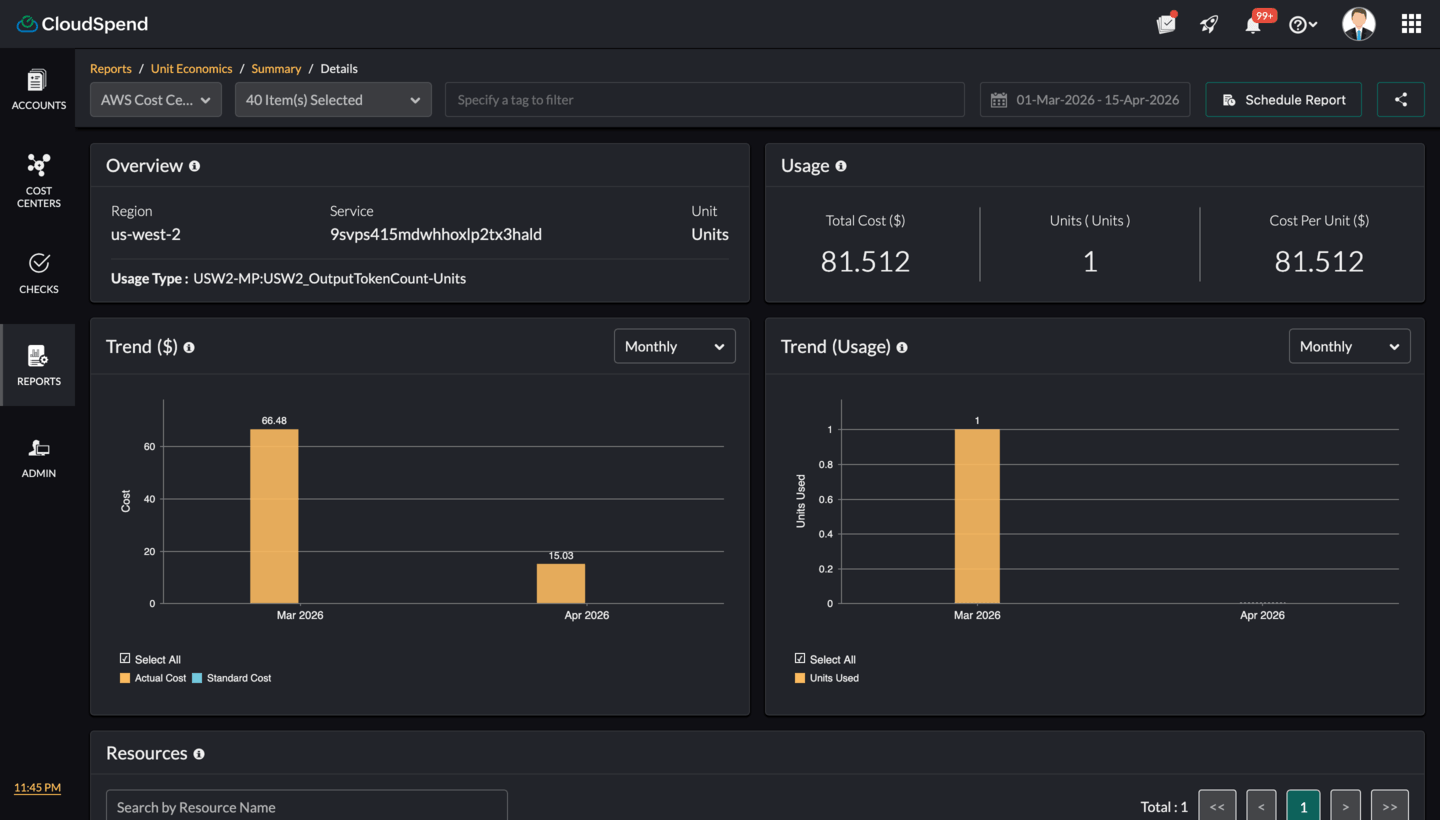The image size is (1440, 820).
Task: Open the Checks sidebar icon
Action: [38, 273]
